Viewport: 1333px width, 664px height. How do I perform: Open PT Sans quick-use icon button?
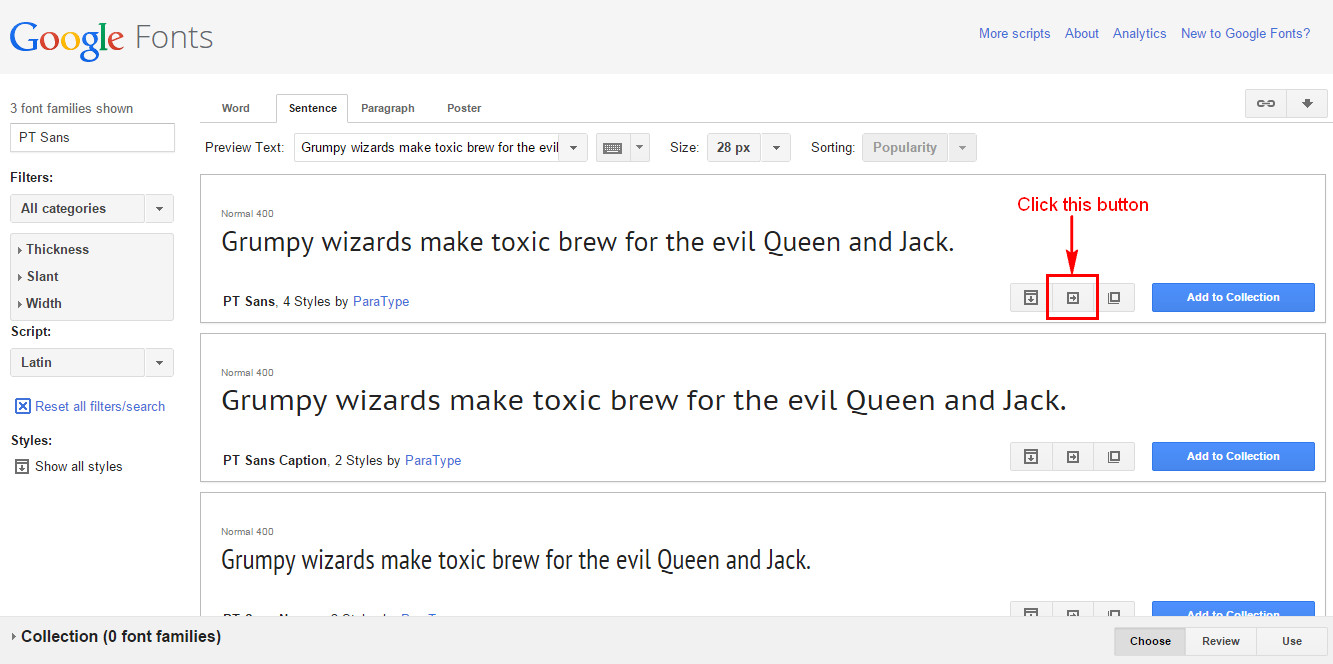tap(1073, 298)
